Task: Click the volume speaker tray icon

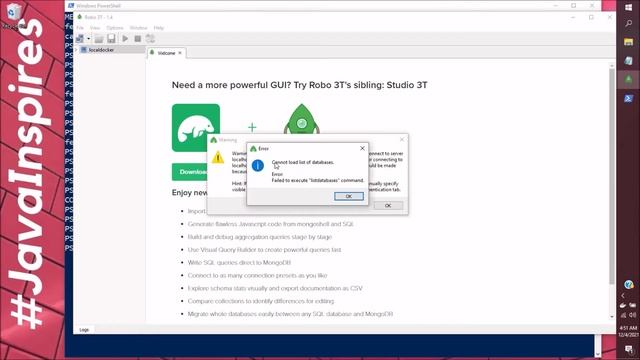Action: pos(633,315)
